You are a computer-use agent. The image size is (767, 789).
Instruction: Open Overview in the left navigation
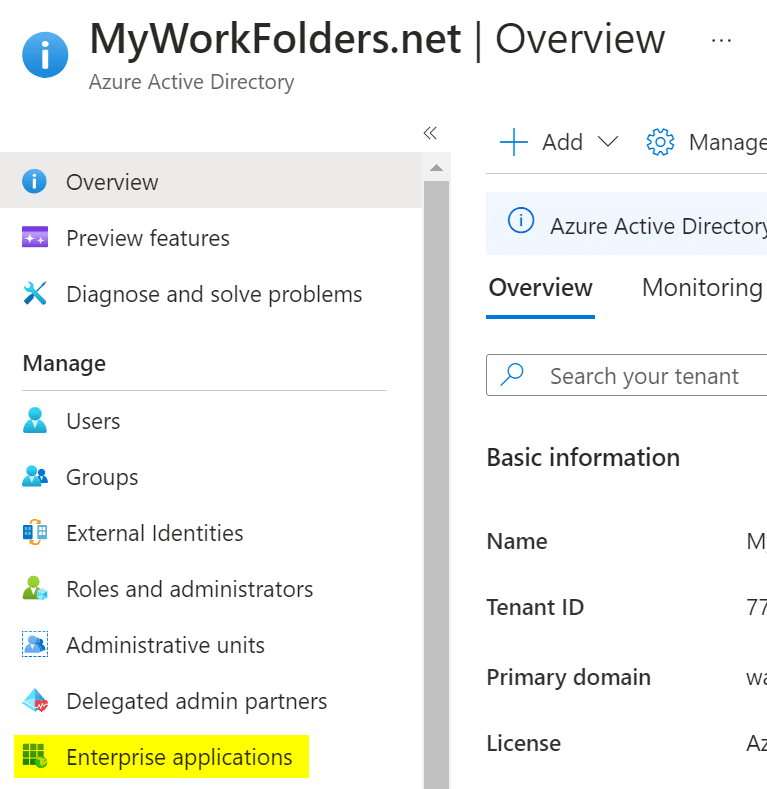[x=112, y=182]
